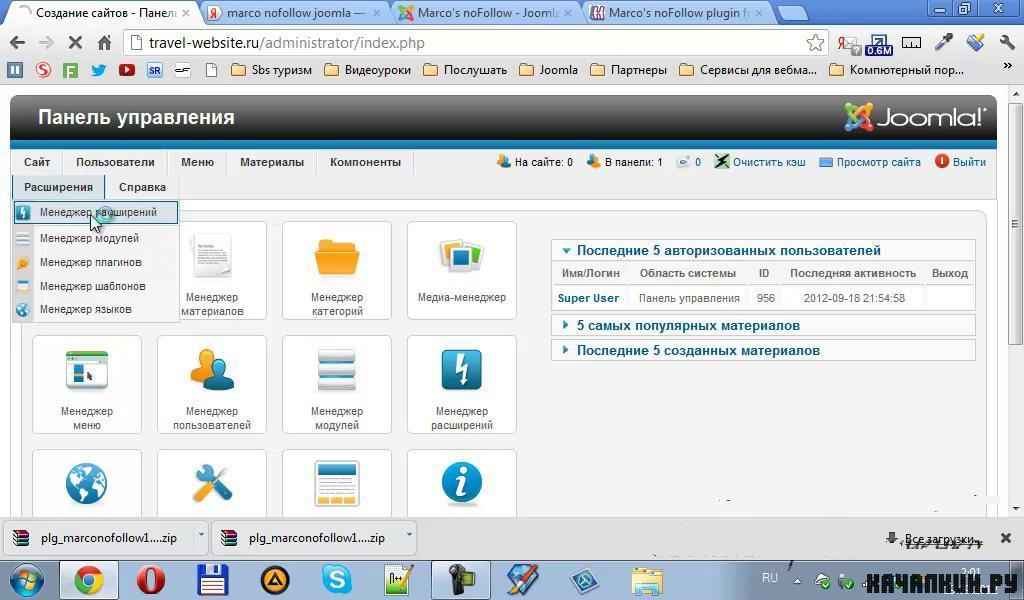The image size is (1024, 600).
Task: Open the Медиа-менеджер quick icon
Action: coord(462,270)
